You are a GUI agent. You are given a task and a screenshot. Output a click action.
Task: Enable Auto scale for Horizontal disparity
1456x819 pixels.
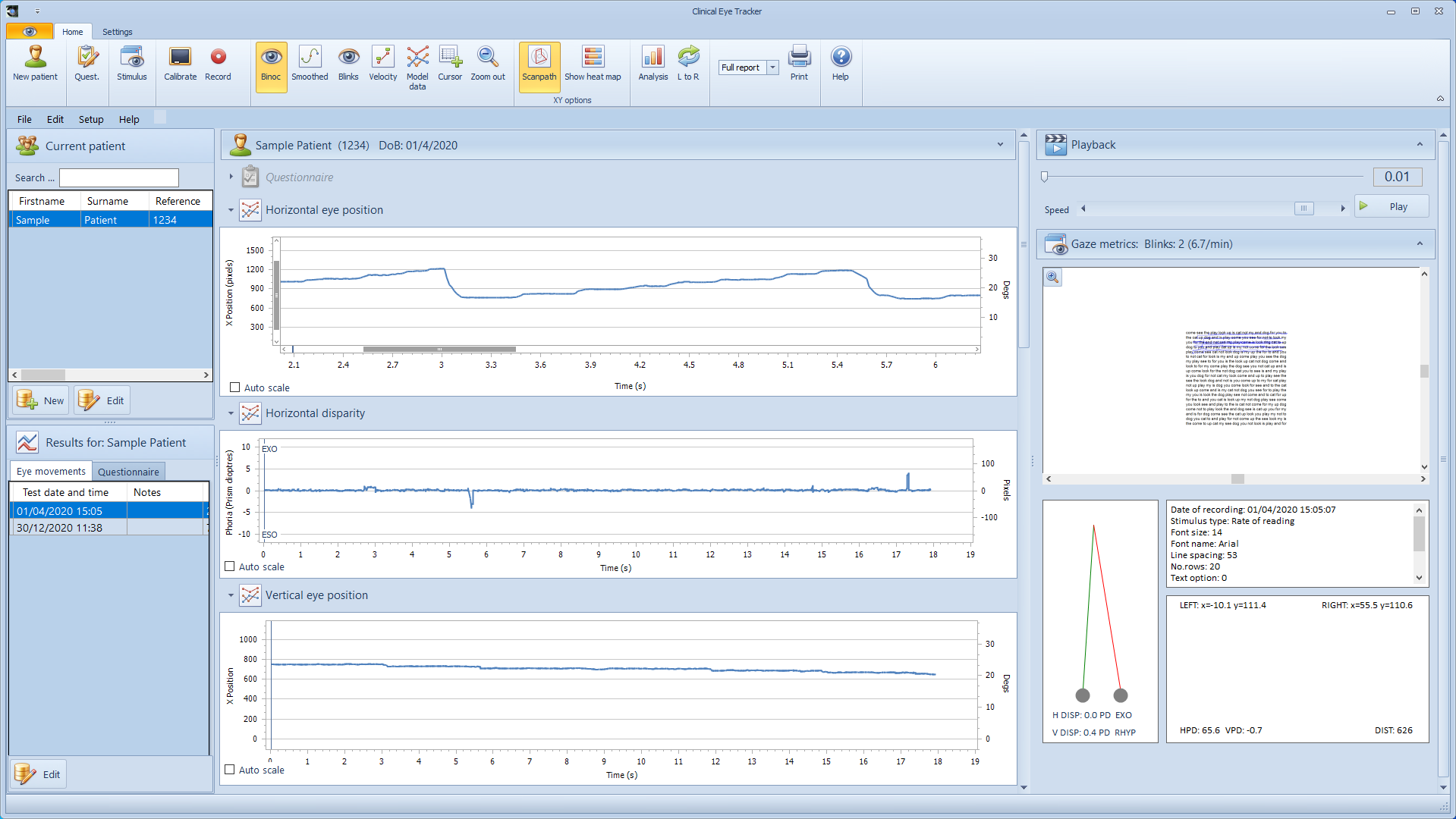pos(230,566)
